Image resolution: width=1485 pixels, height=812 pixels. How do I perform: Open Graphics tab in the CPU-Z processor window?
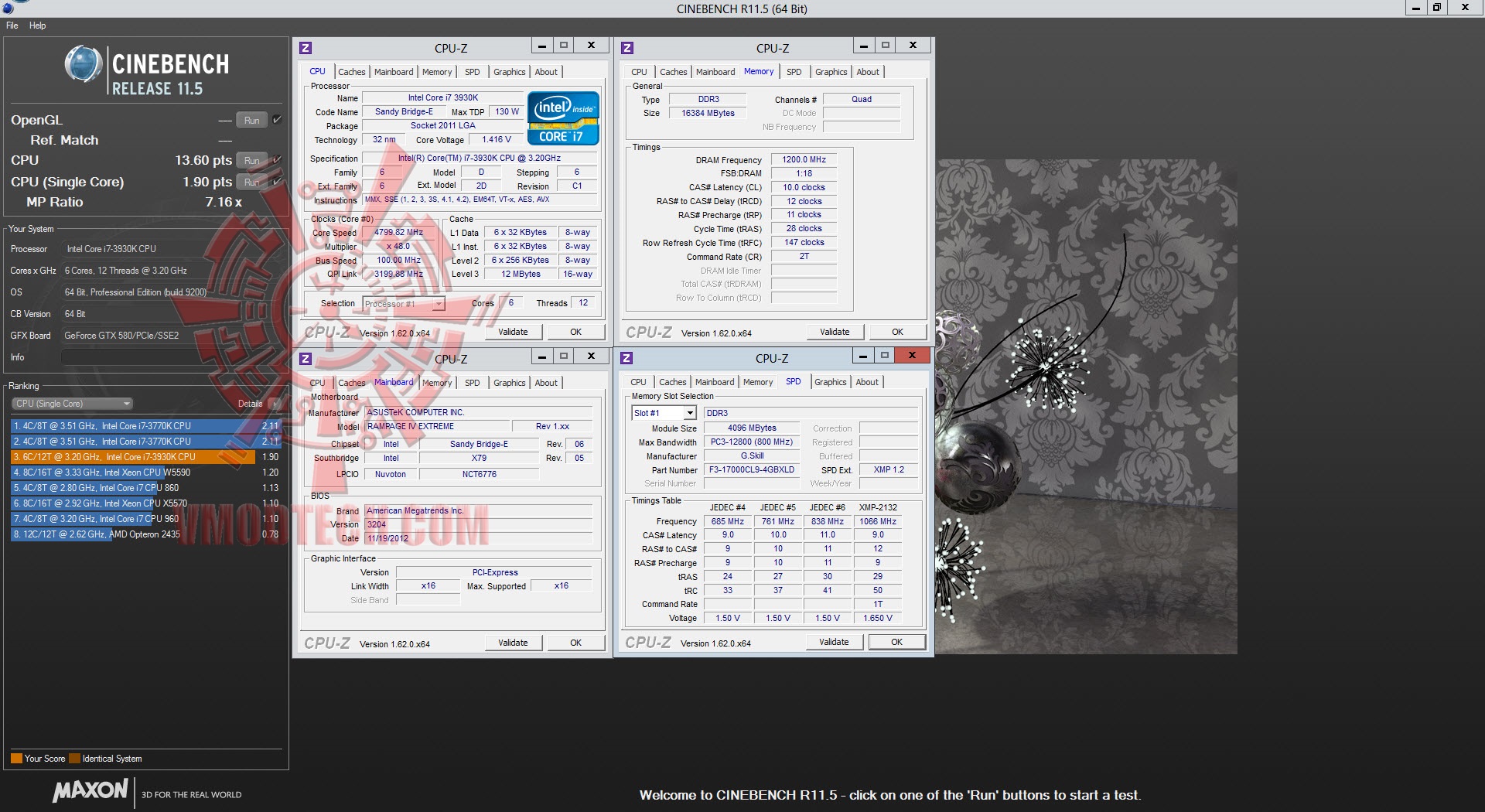[510, 72]
